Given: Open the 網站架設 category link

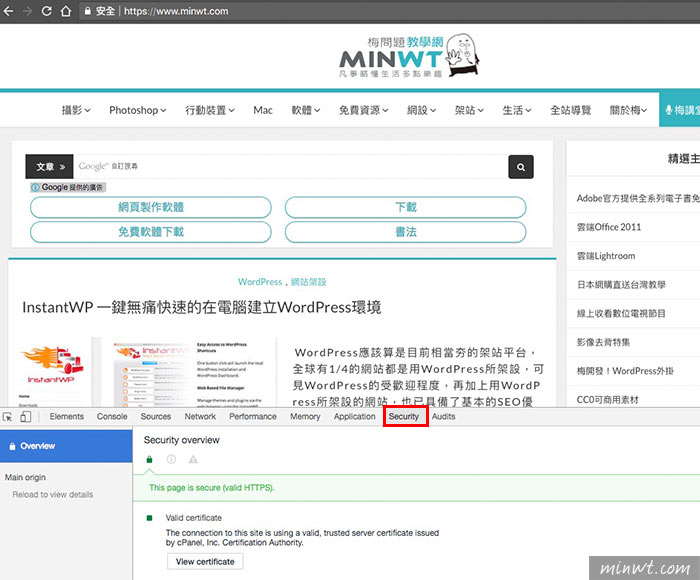Looking at the screenshot, I should point(308,282).
